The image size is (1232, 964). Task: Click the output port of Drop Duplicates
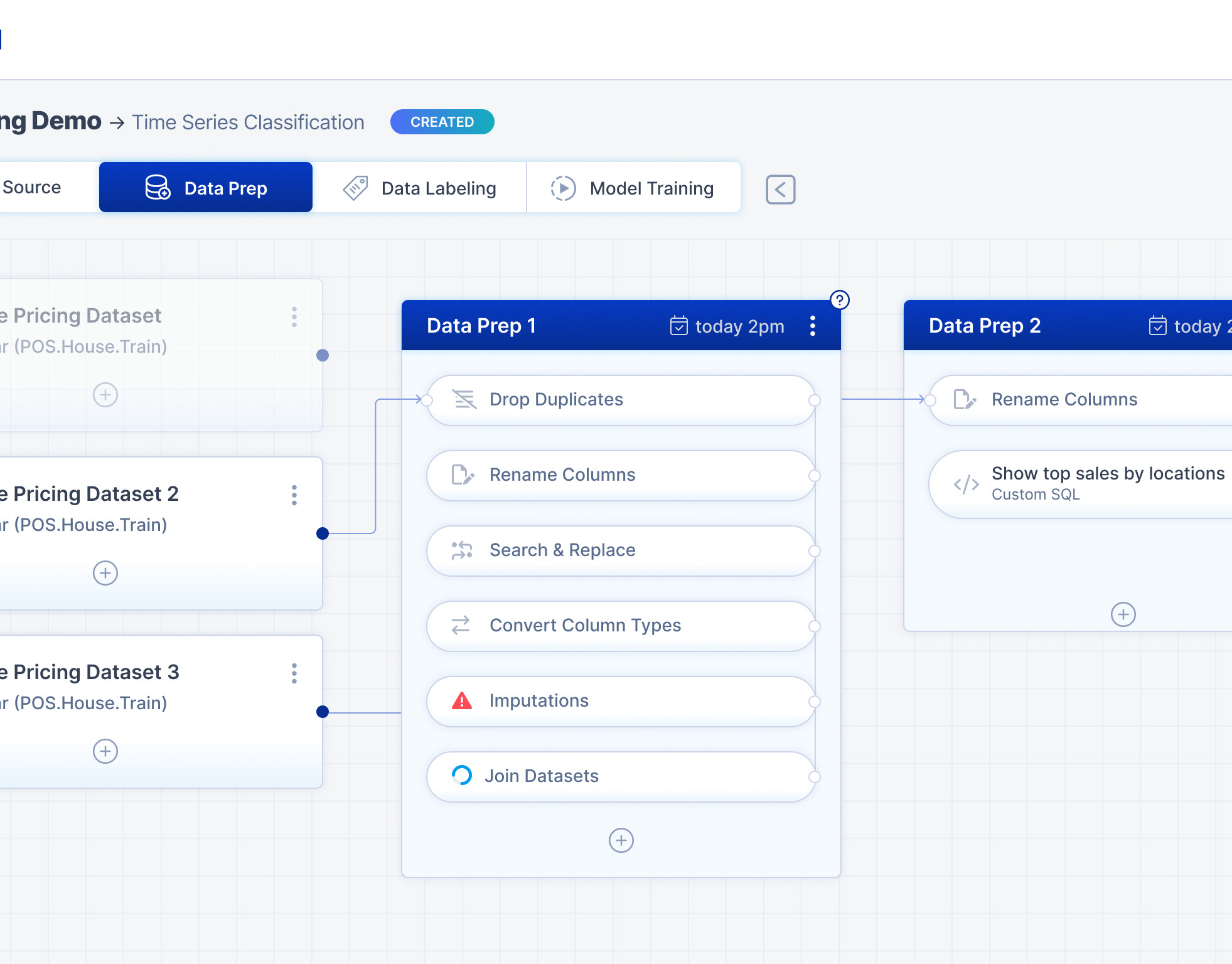pyautogui.click(x=815, y=400)
